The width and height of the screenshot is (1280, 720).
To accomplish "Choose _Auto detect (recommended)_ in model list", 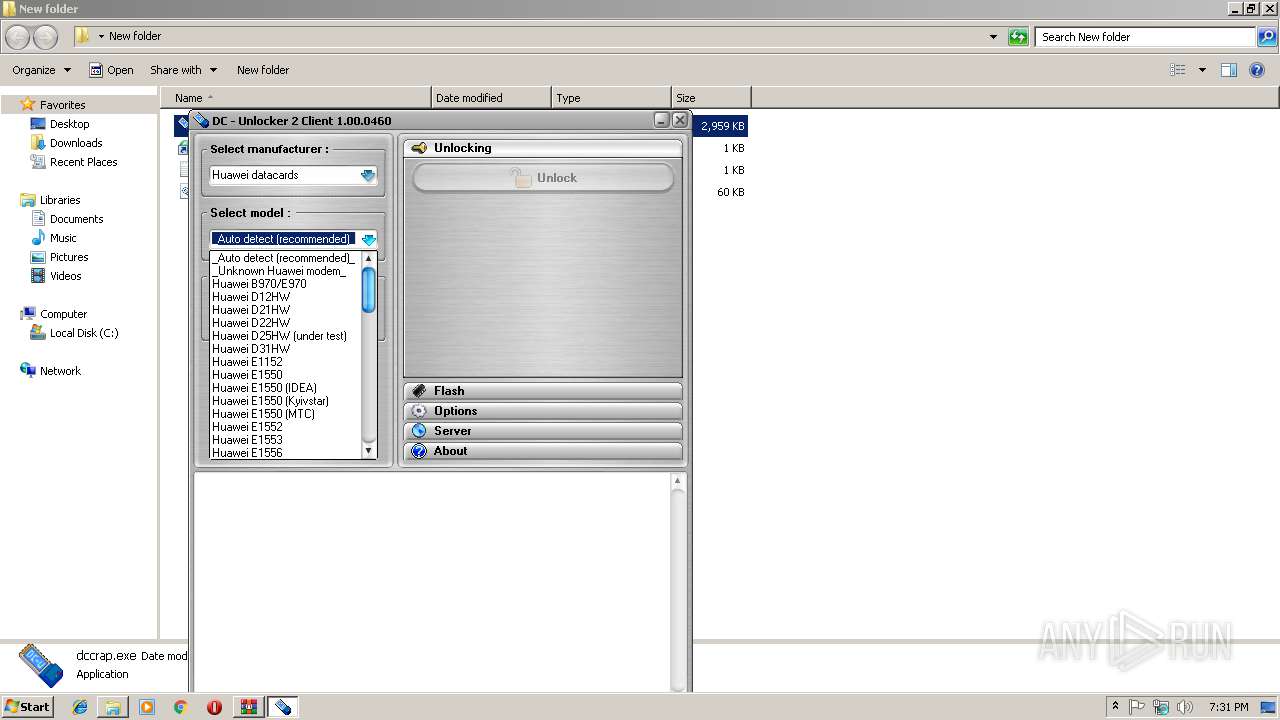I will (285, 258).
